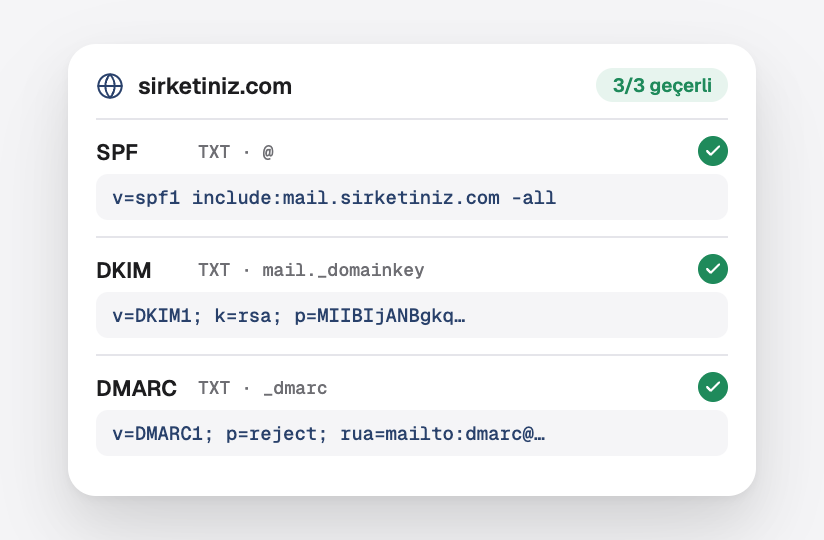Click the DMARC record value field
Viewport: 824px width, 540px height.
tap(411, 433)
